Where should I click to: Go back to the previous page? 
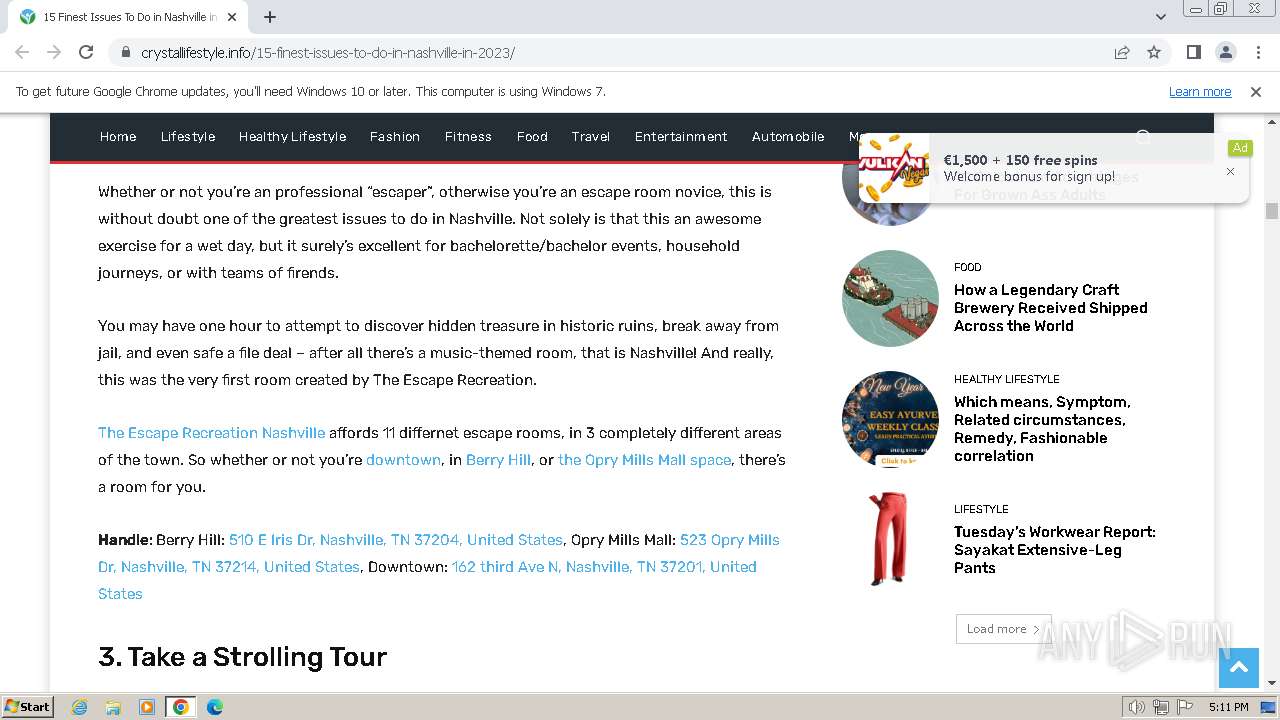22,52
